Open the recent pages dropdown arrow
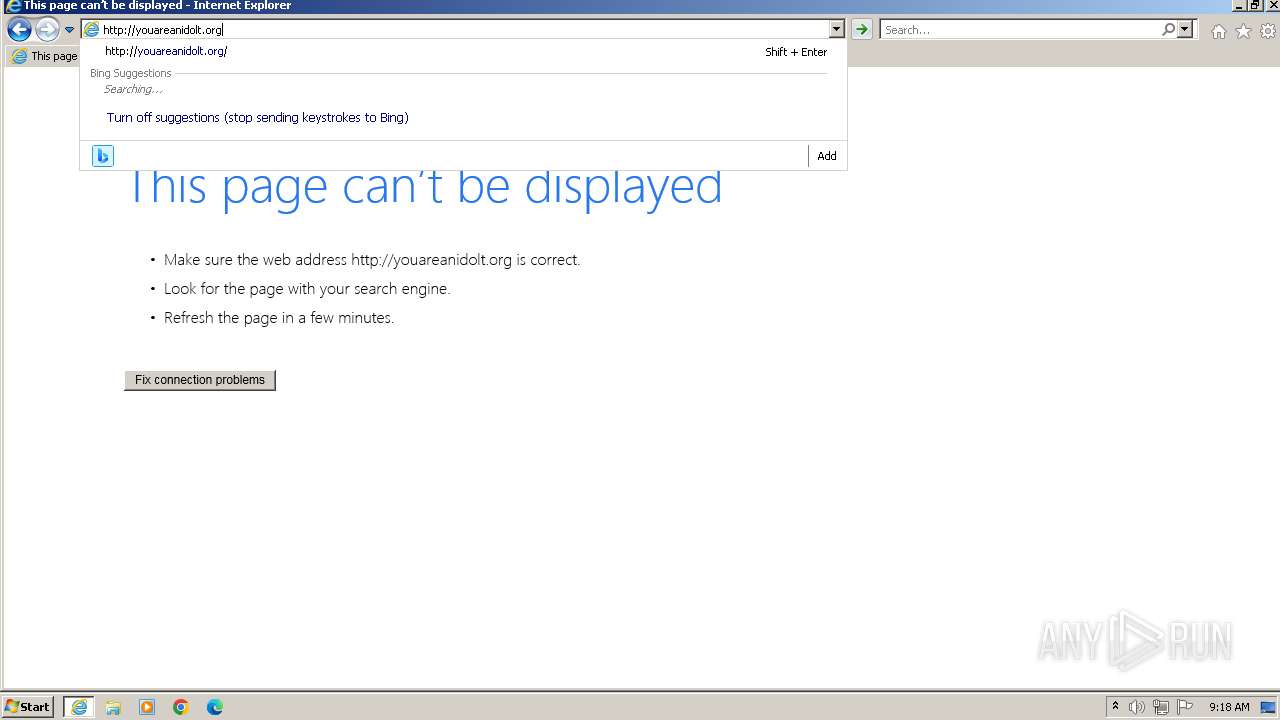 [69, 30]
